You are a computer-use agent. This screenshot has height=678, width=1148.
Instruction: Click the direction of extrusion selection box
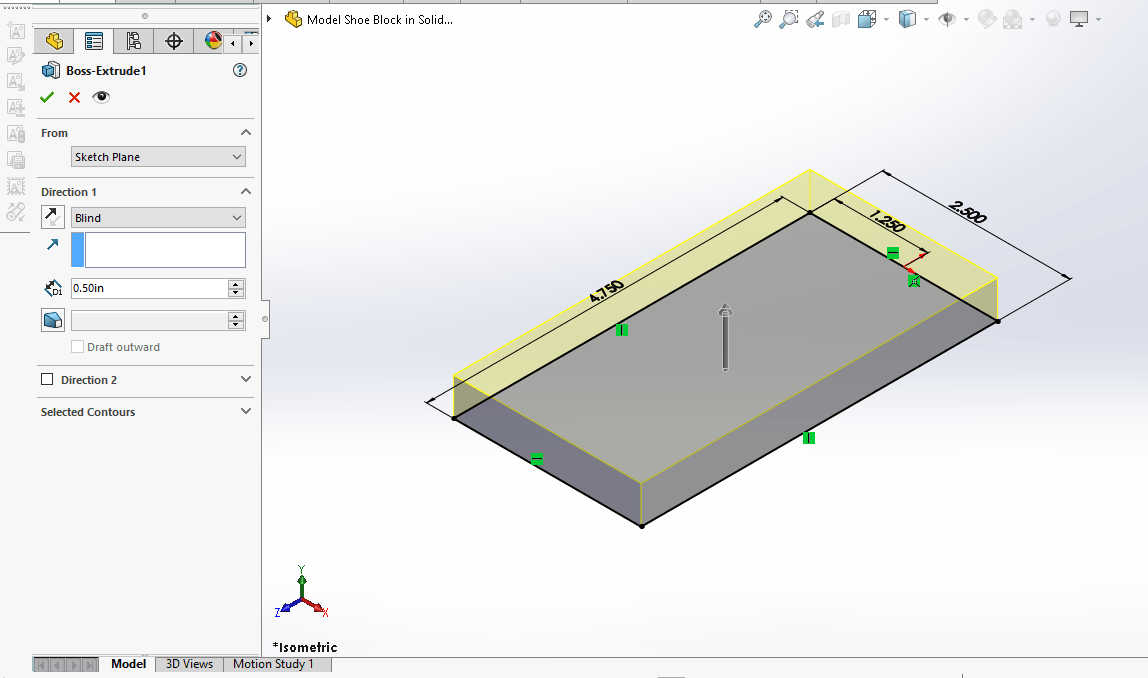(x=165, y=250)
